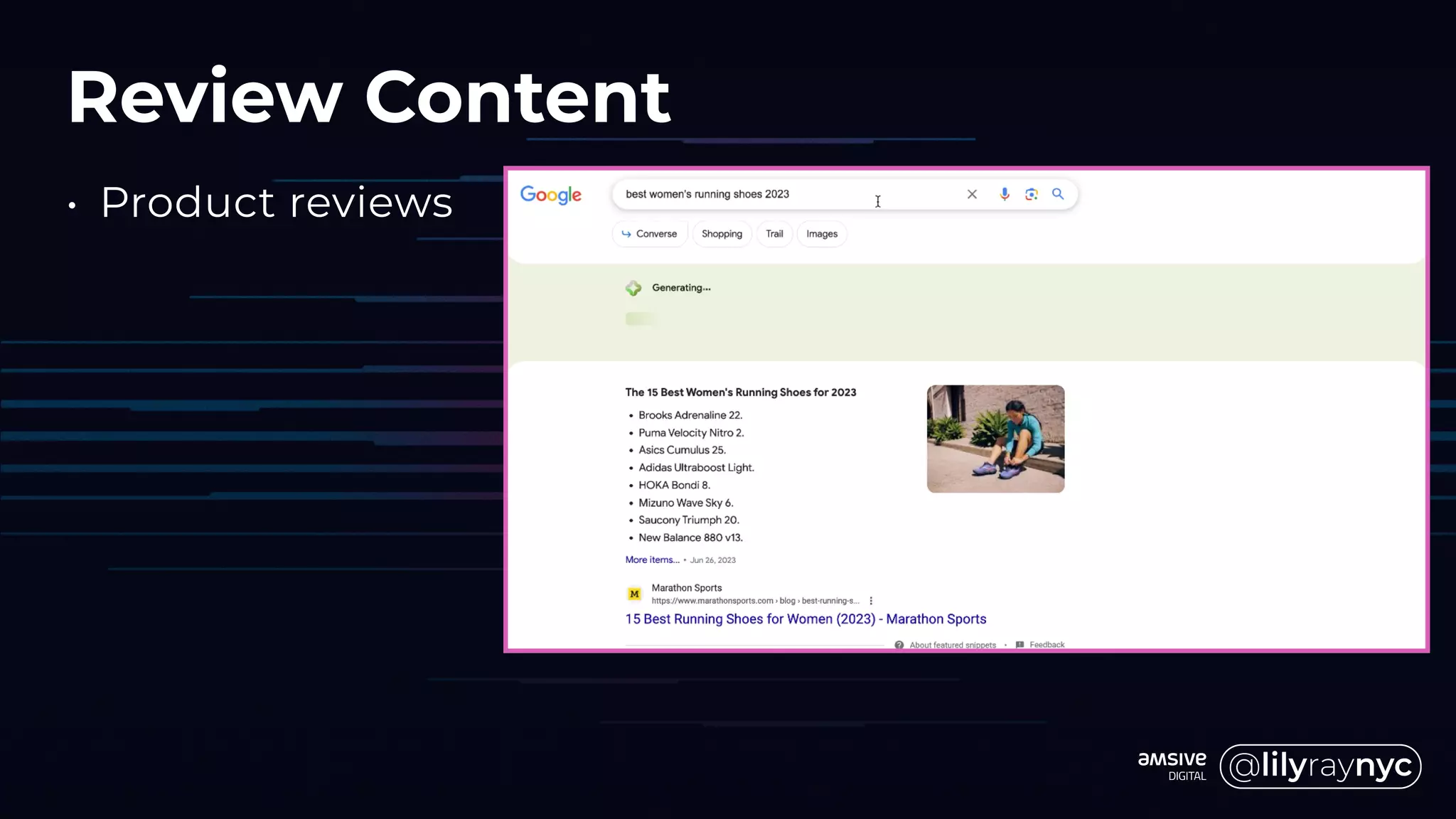Click the @lilyraynyc handle badge
This screenshot has width=1456, height=819.
coord(1320,766)
